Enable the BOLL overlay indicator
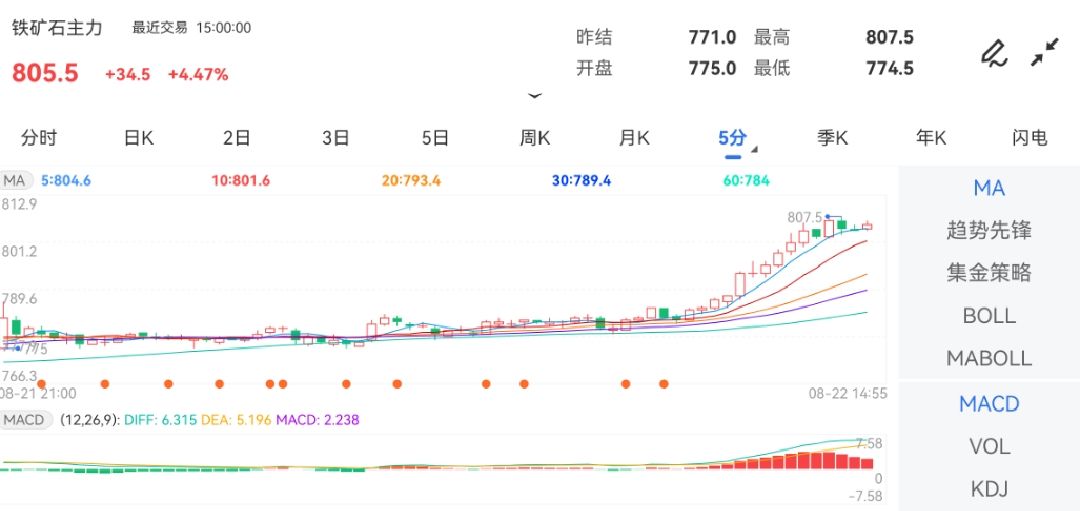1080x511 pixels. point(988,316)
